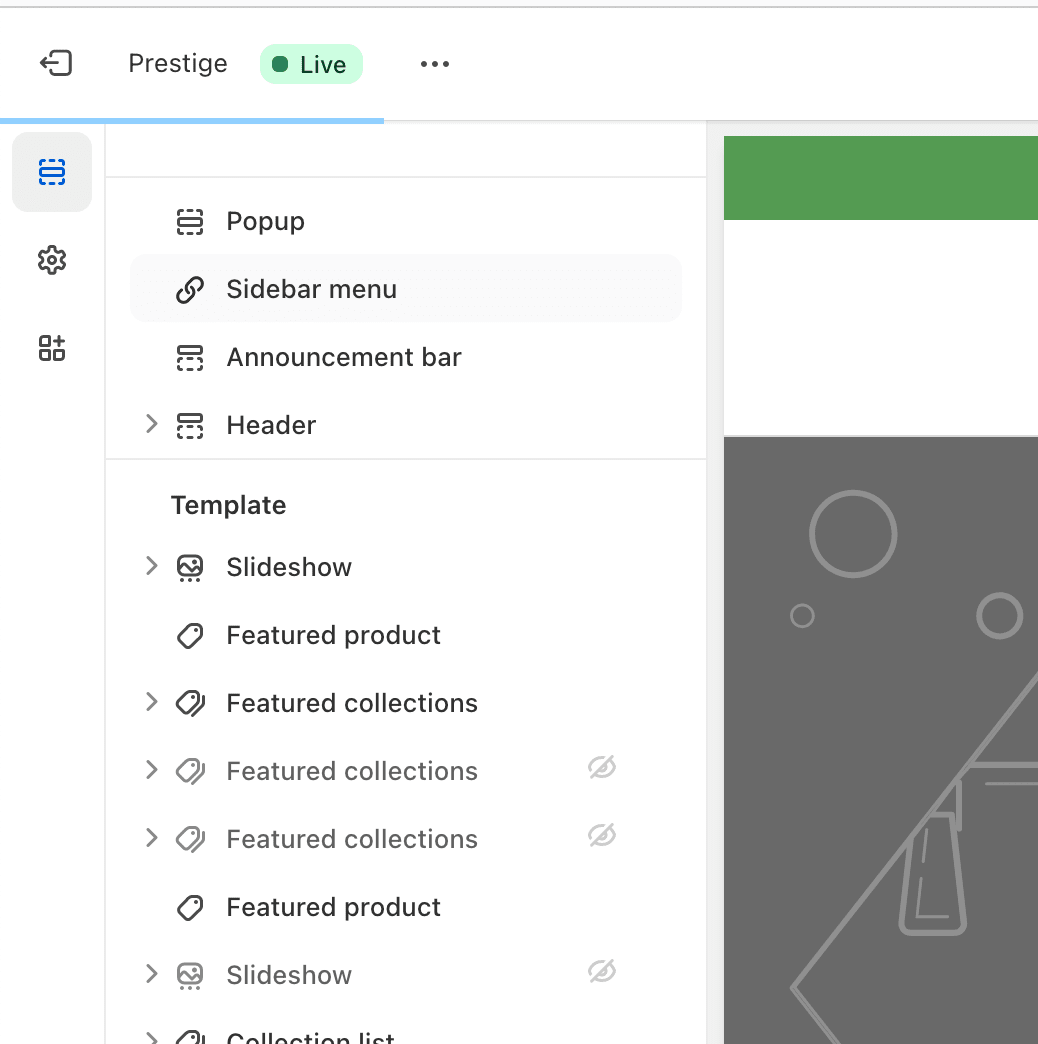This screenshot has width=1038, height=1044.
Task: Click the Live status badge
Action: (311, 65)
